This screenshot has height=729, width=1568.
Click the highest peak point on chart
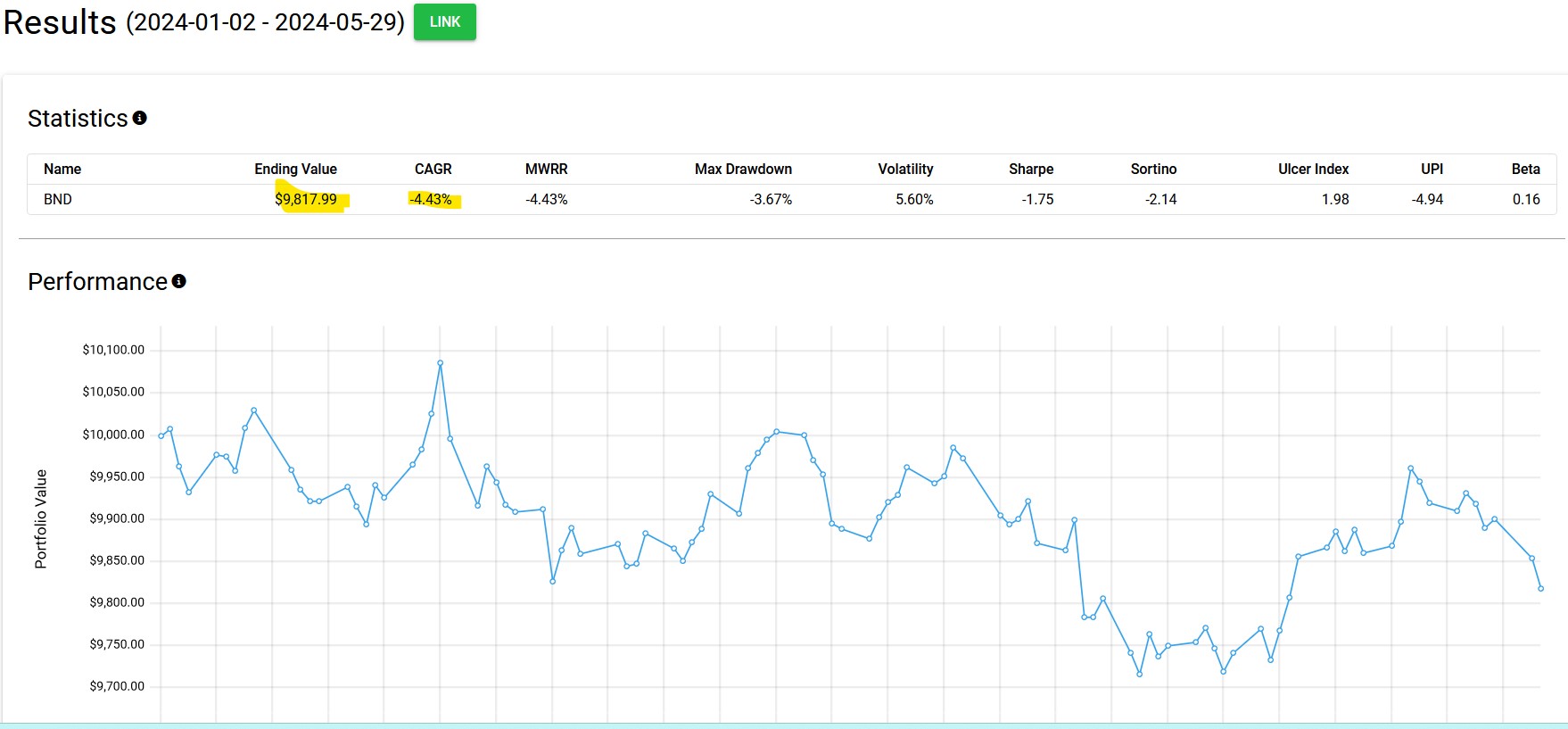pyautogui.click(x=441, y=363)
